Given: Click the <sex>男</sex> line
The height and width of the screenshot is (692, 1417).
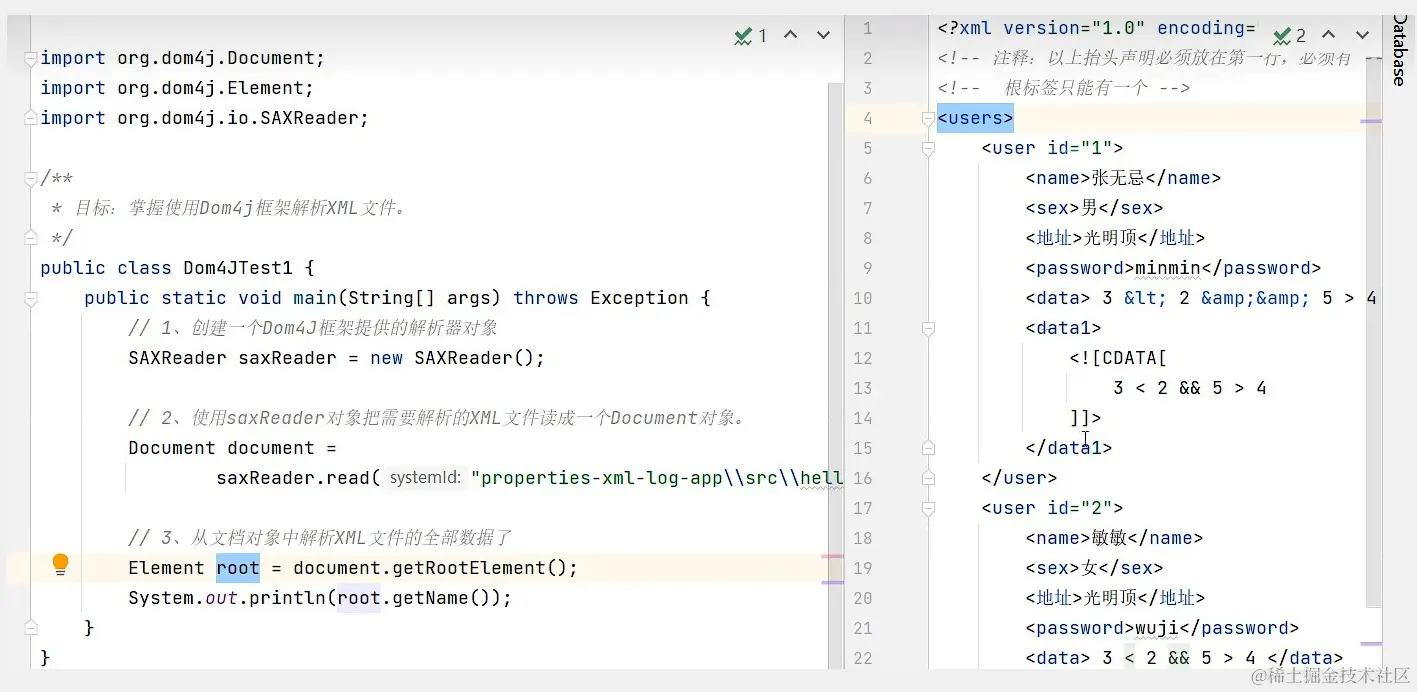Looking at the screenshot, I should click(1094, 208).
